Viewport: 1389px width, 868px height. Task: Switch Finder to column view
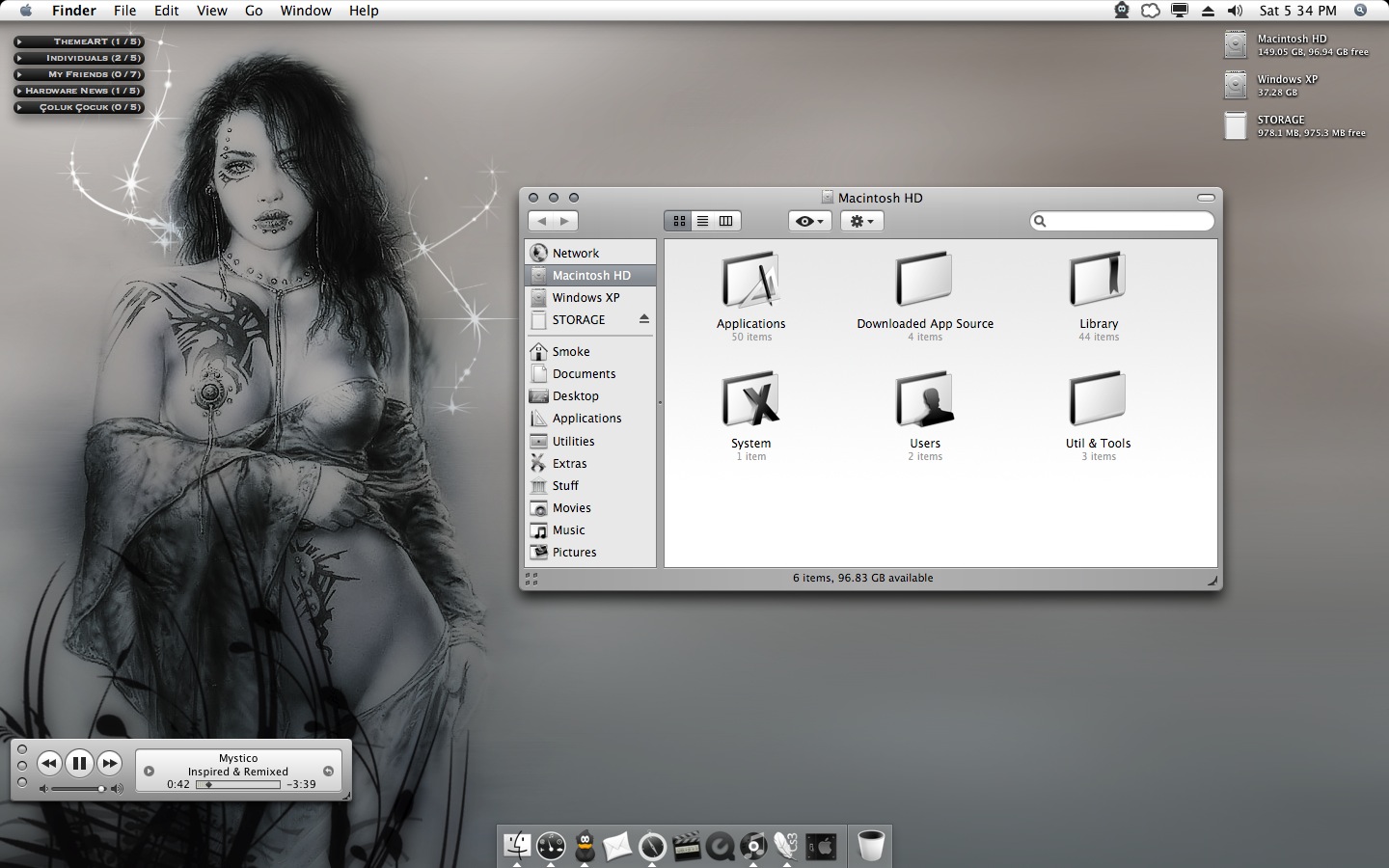[726, 221]
